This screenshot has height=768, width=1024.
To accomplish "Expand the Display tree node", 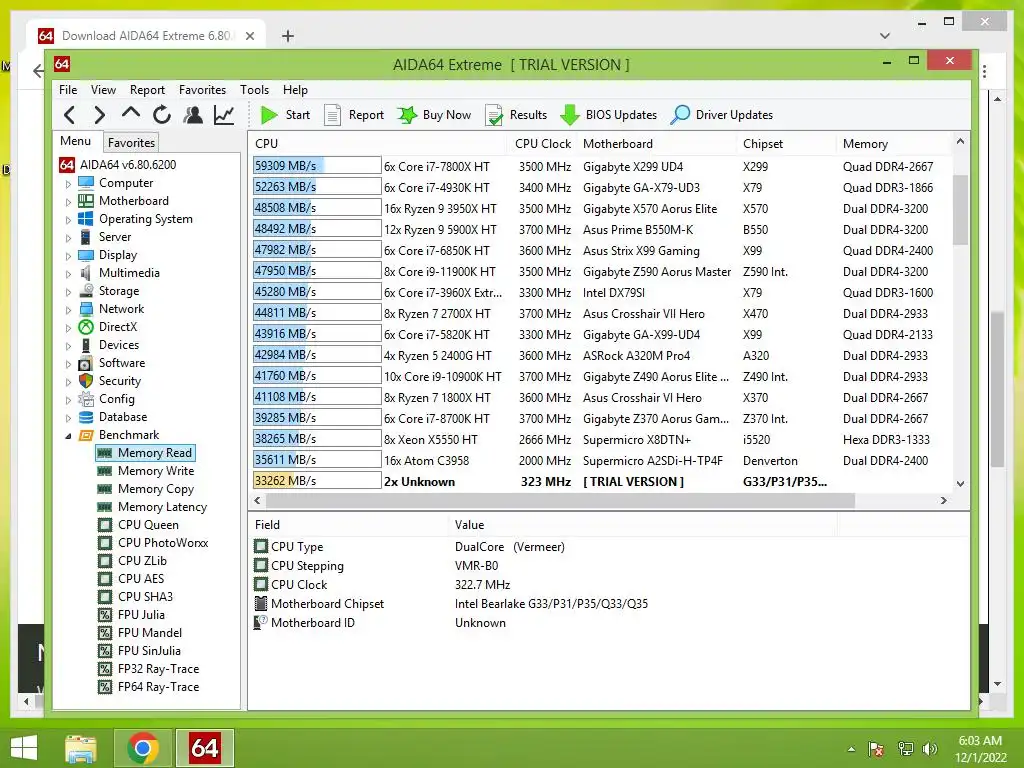I will pos(68,256).
